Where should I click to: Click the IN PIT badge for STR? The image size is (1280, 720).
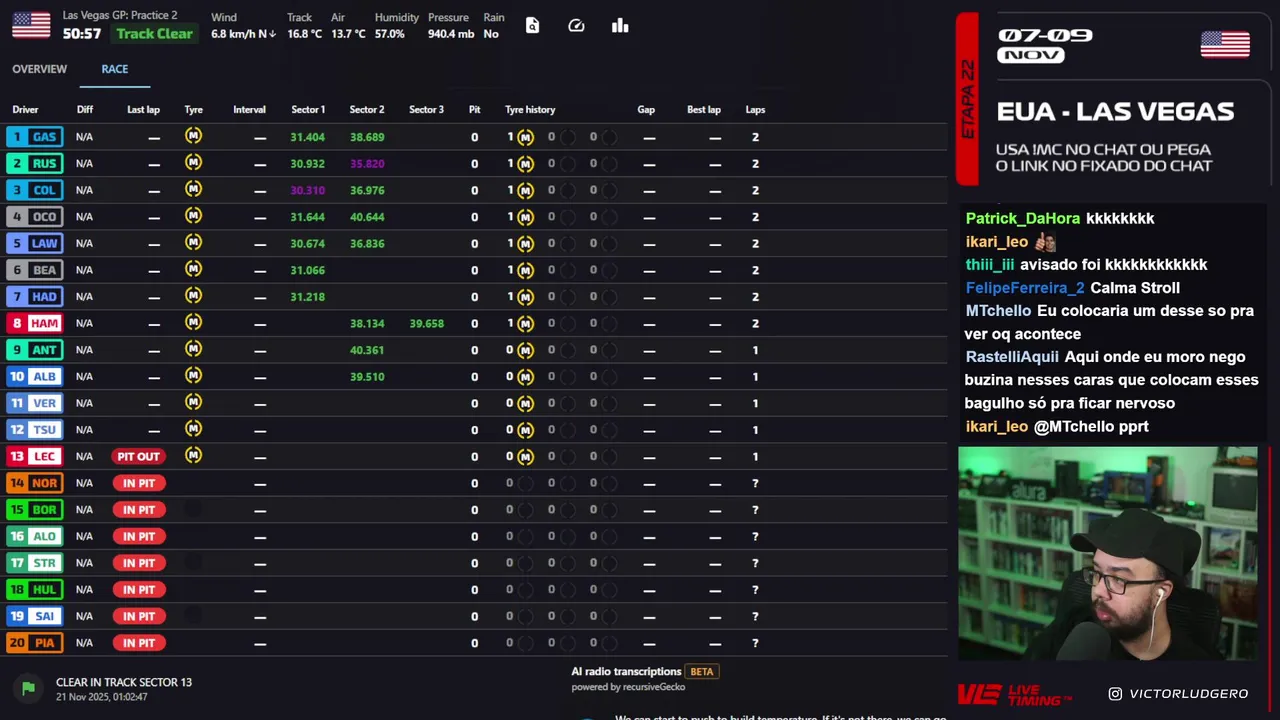pos(139,563)
